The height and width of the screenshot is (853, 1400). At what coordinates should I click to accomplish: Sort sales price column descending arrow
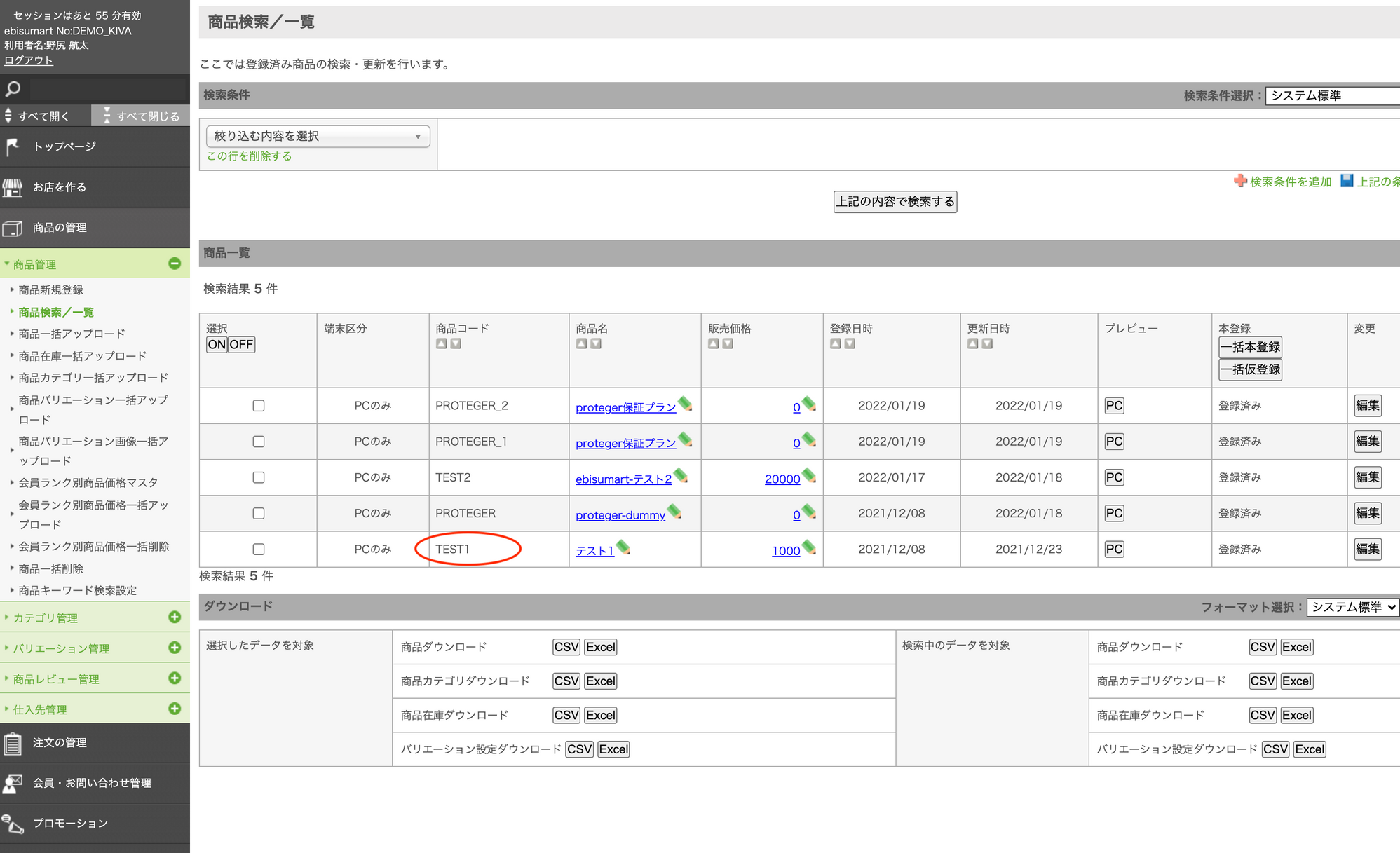click(x=728, y=343)
